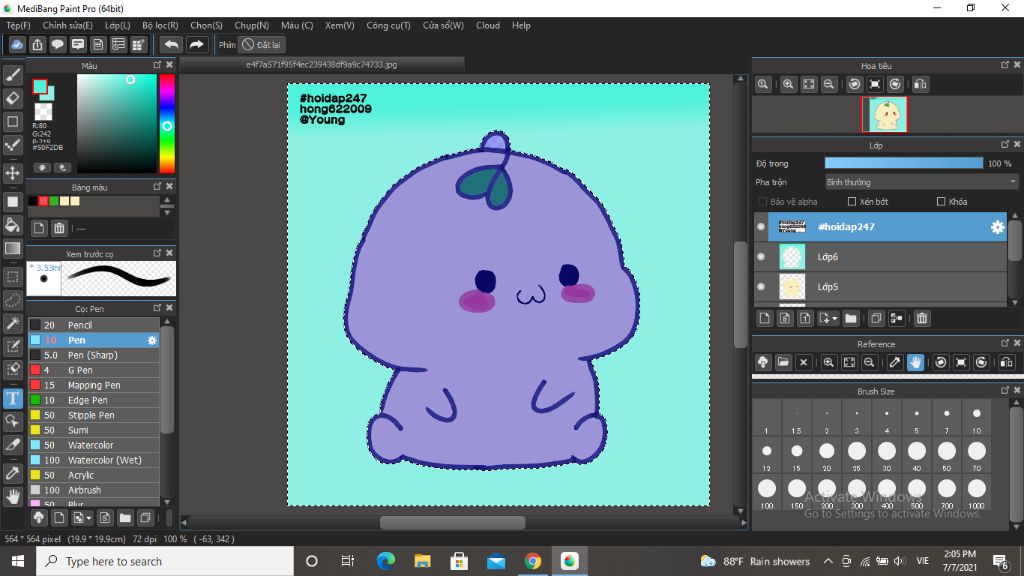Click the Undo arrow in toolbar

171,45
